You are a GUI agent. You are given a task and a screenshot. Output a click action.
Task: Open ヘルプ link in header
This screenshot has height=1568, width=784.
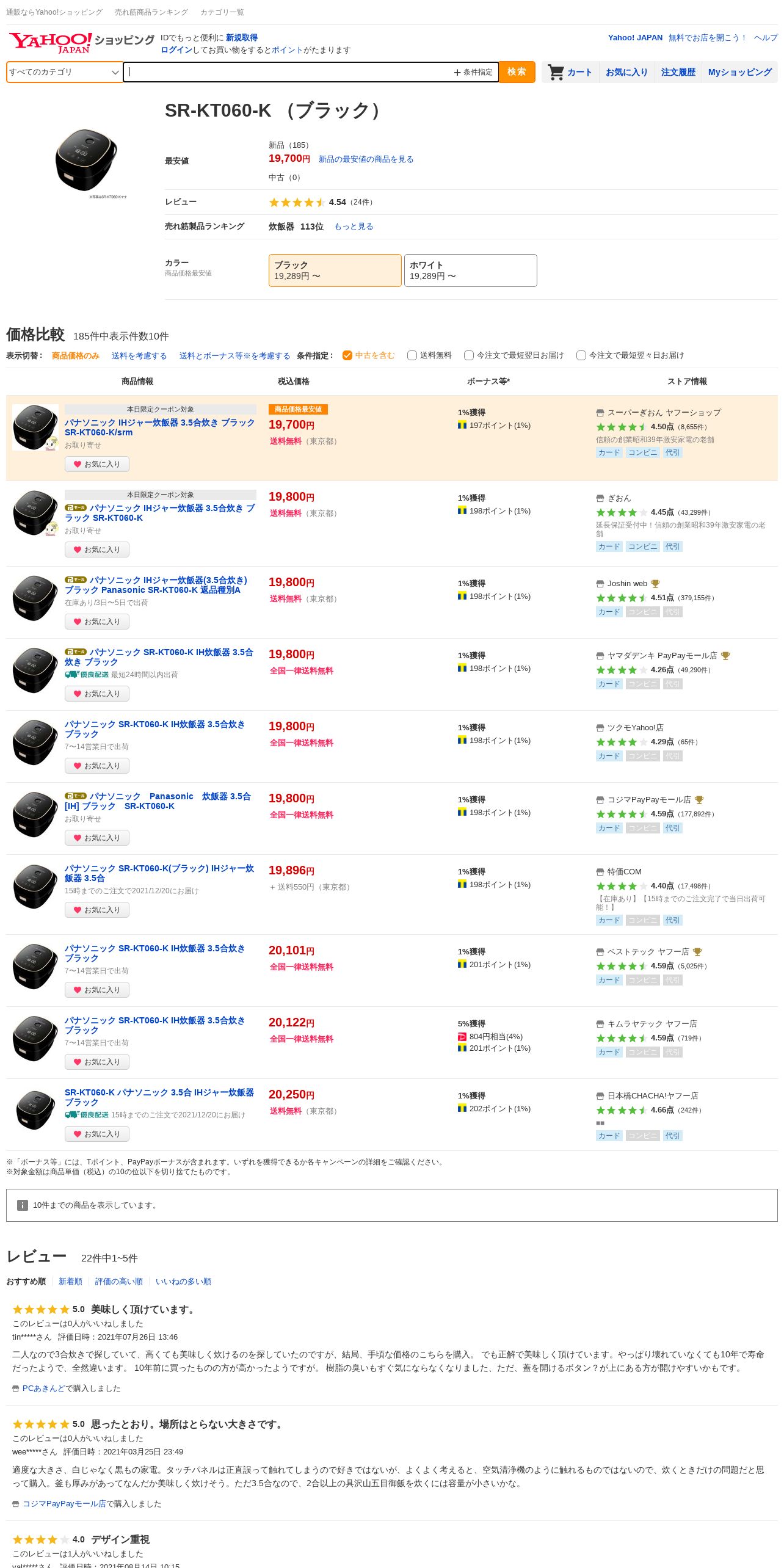[766, 38]
